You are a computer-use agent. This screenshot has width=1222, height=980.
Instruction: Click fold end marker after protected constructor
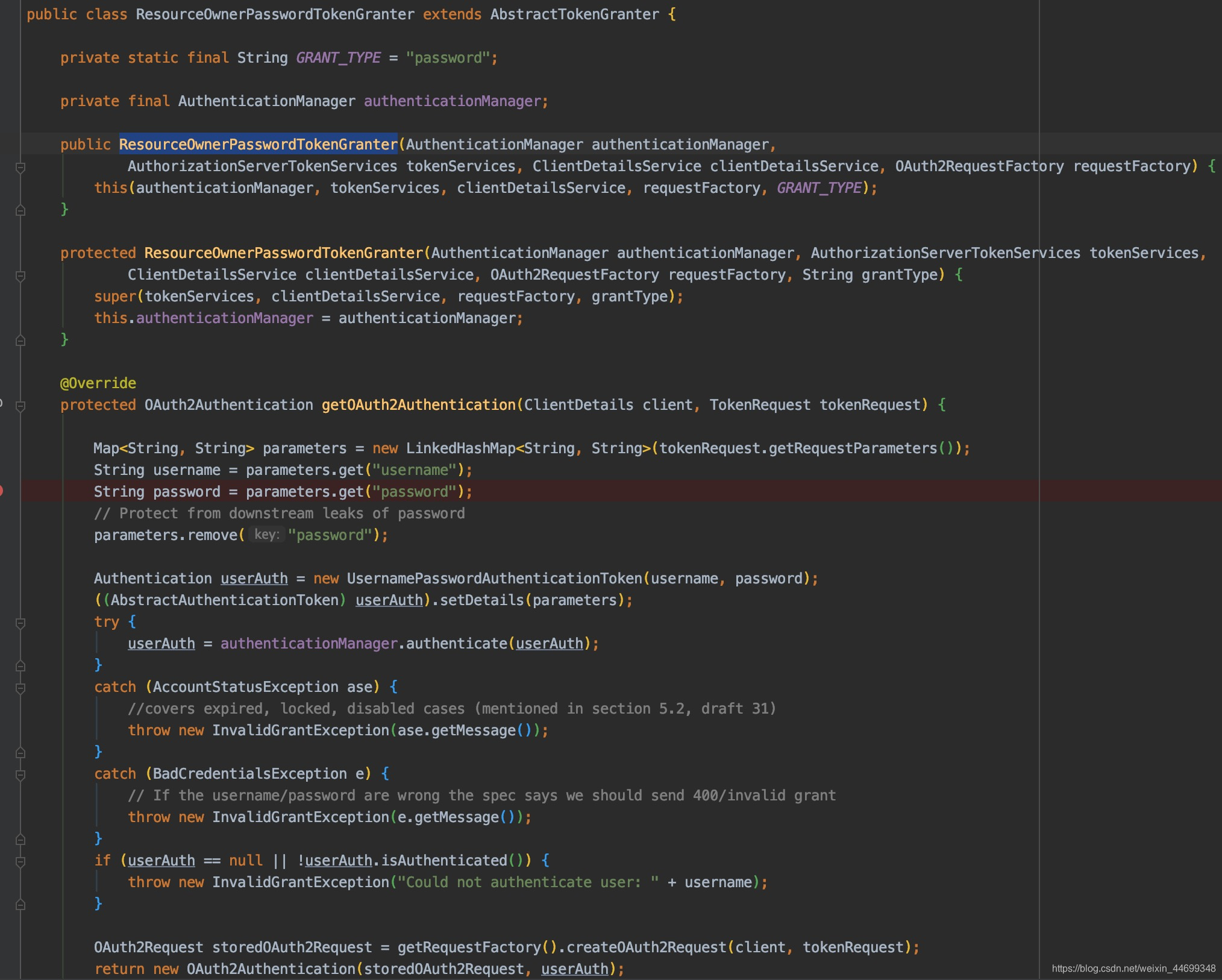pyautogui.click(x=20, y=341)
